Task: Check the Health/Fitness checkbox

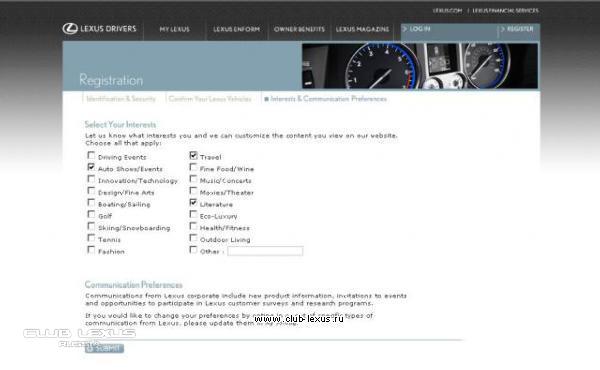Action: point(193,226)
